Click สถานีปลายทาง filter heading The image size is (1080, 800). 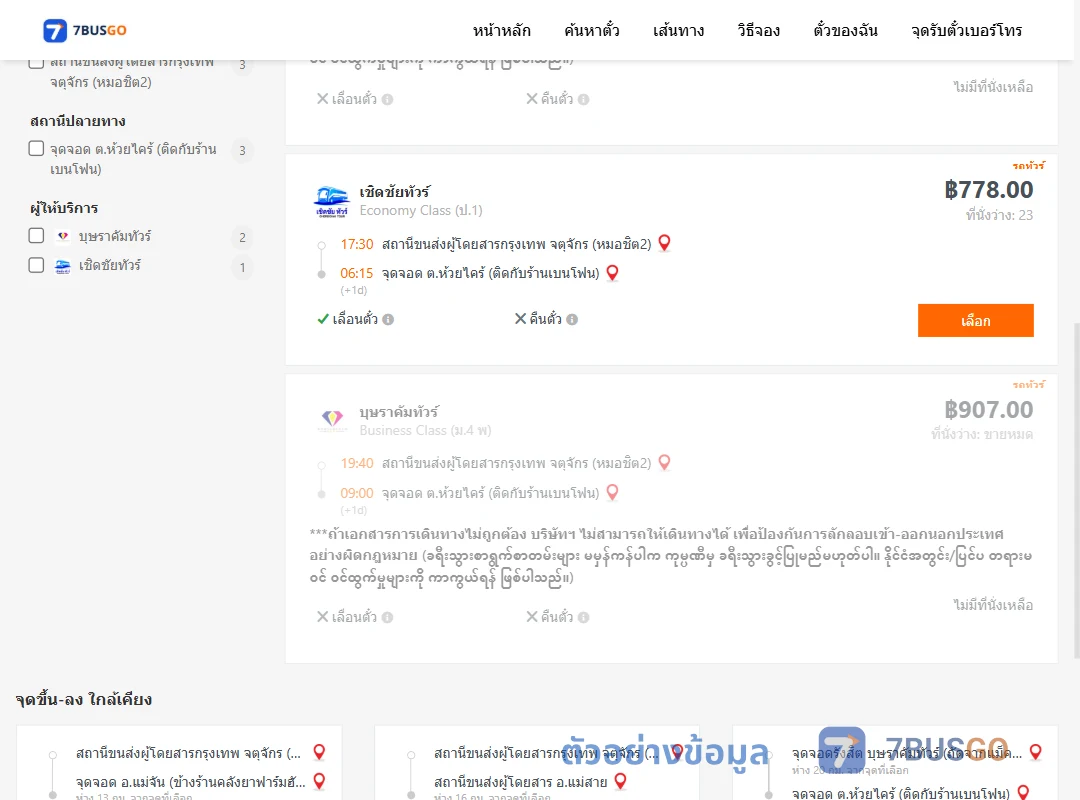[78, 121]
